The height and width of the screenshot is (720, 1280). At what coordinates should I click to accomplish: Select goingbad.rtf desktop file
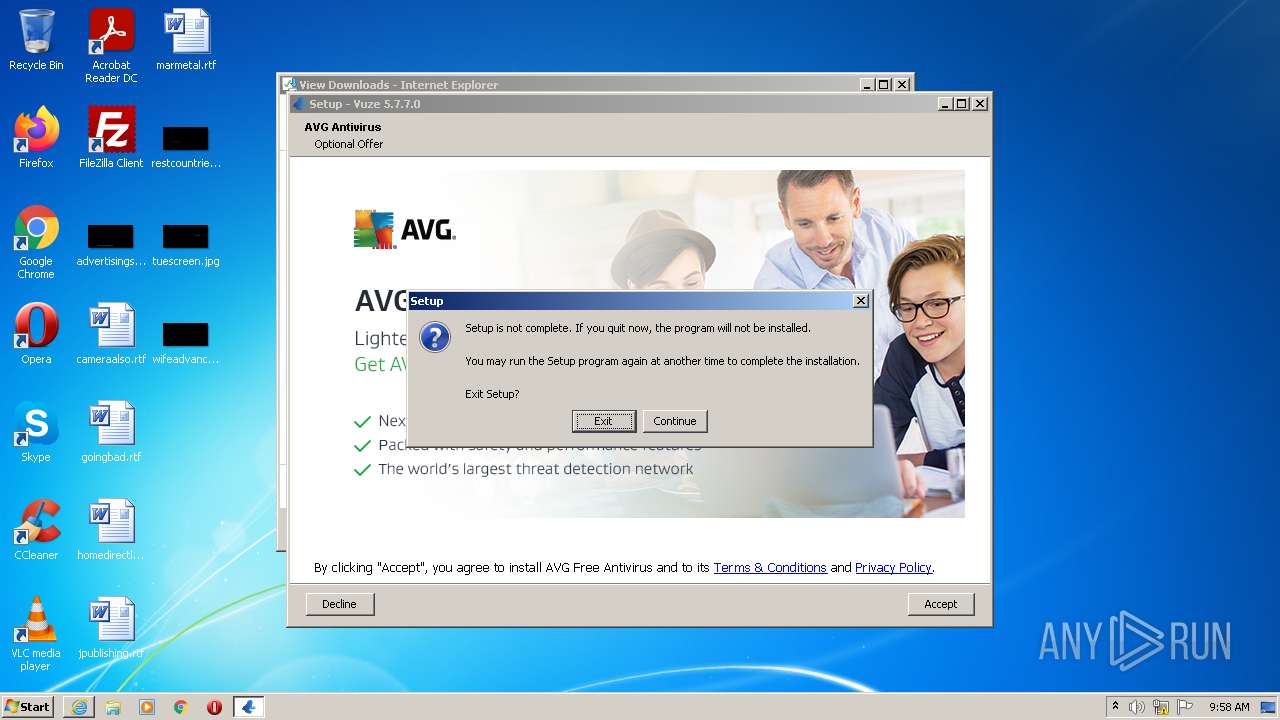111,432
